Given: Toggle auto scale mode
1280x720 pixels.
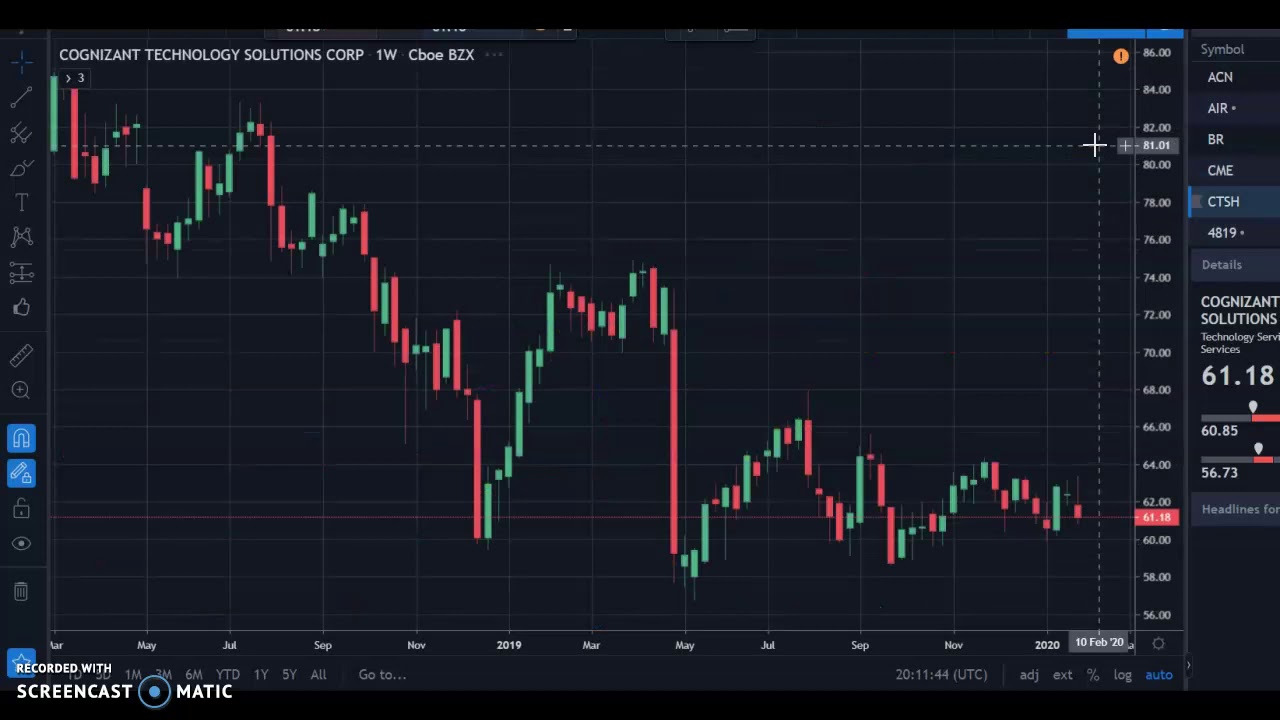Looking at the screenshot, I should (1159, 675).
